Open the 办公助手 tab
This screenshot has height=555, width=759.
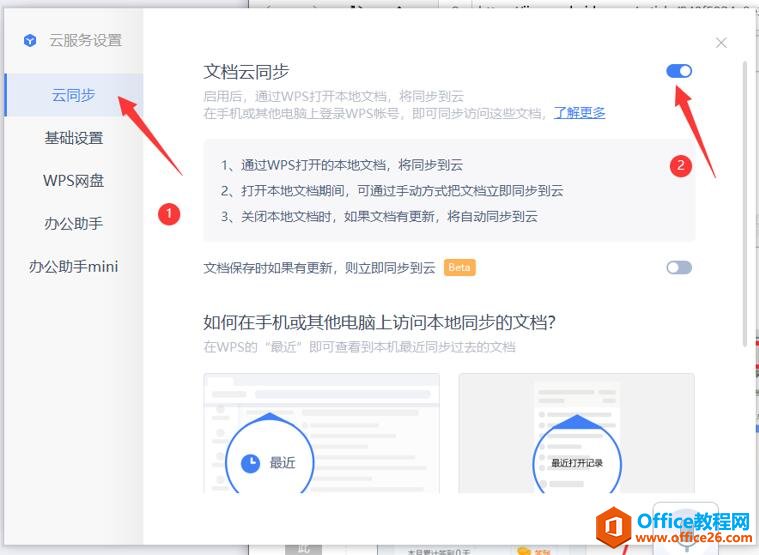pyautogui.click(x=74, y=224)
